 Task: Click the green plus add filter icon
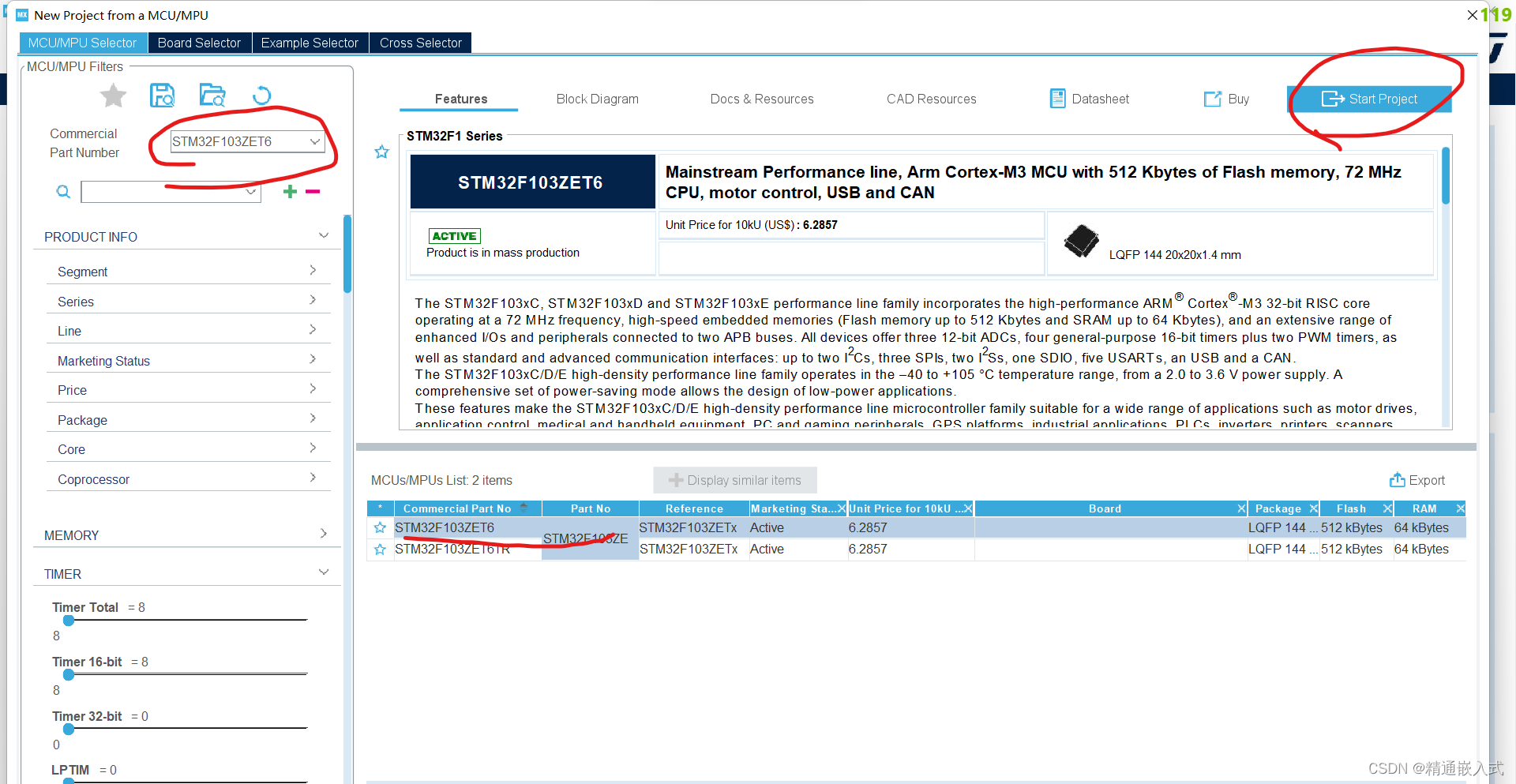click(x=290, y=191)
